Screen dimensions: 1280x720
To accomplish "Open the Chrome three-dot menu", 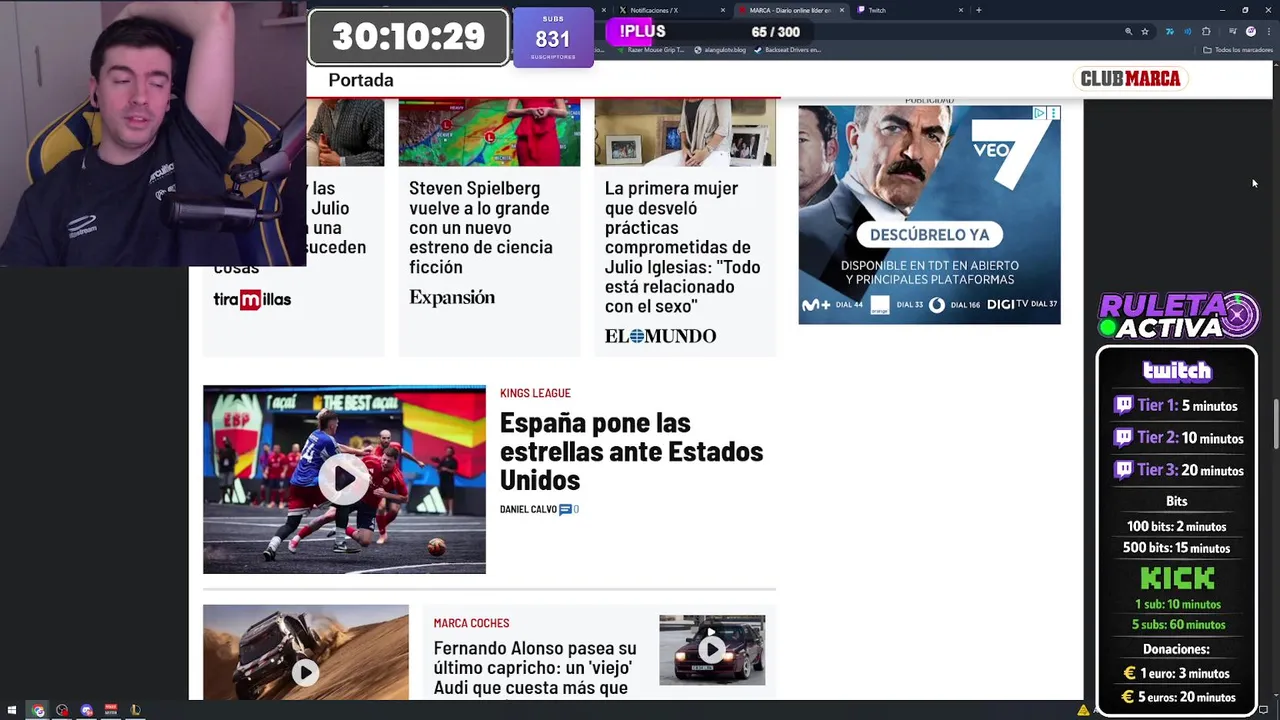I will 1269,32.
